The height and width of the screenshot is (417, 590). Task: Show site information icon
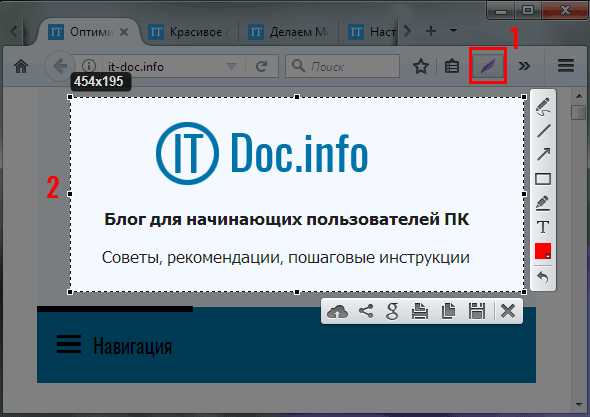click(89, 67)
